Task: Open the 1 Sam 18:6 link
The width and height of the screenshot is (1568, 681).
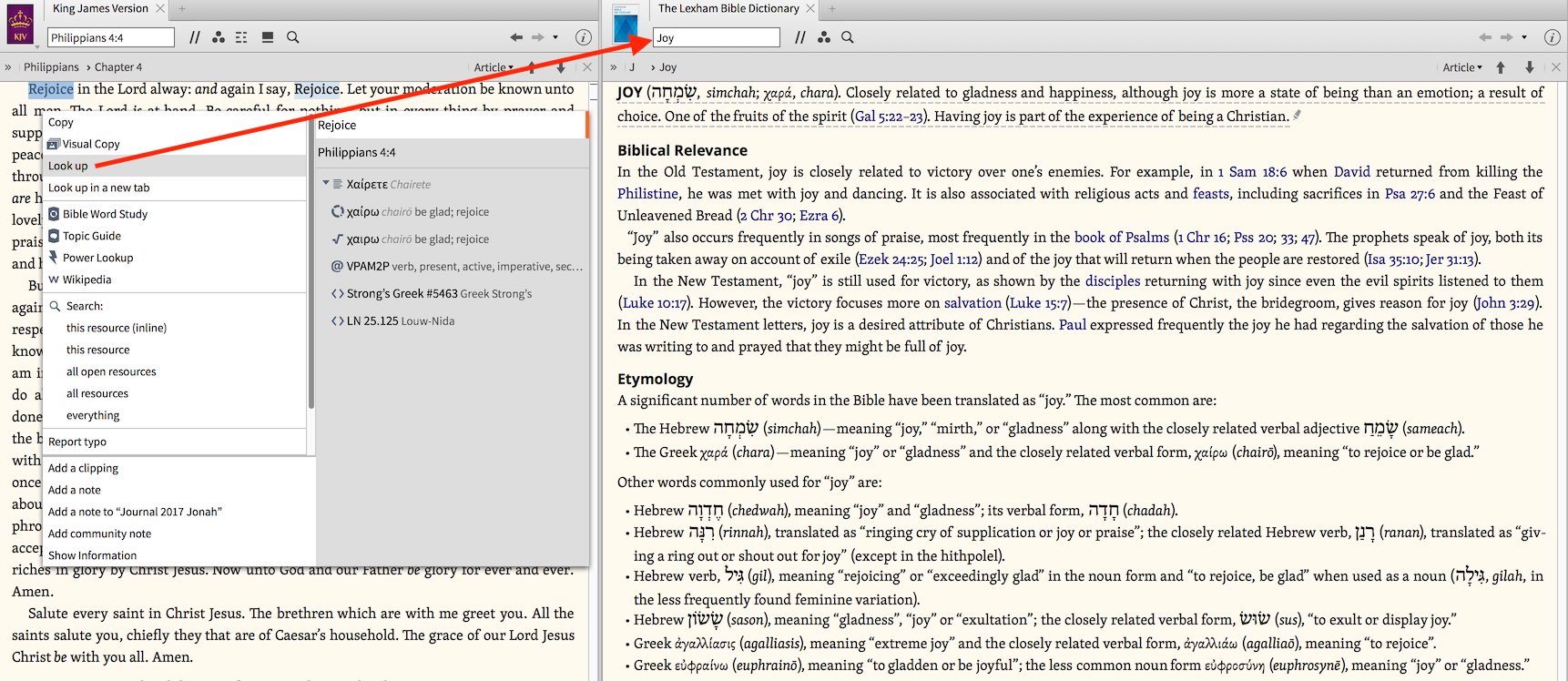Action: (x=1252, y=172)
